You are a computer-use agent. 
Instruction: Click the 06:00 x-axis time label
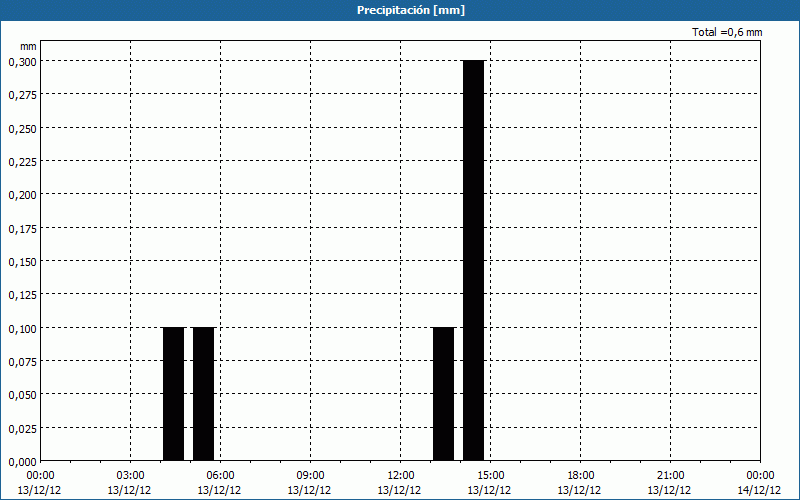(220, 476)
